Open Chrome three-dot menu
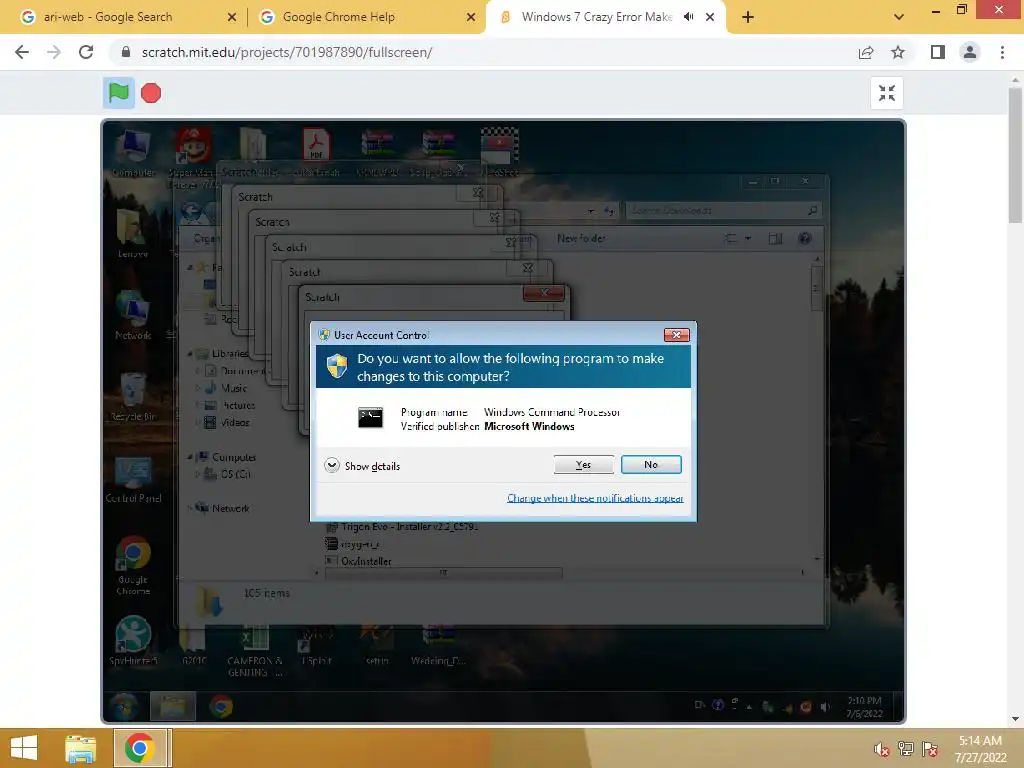 pos(1002,52)
